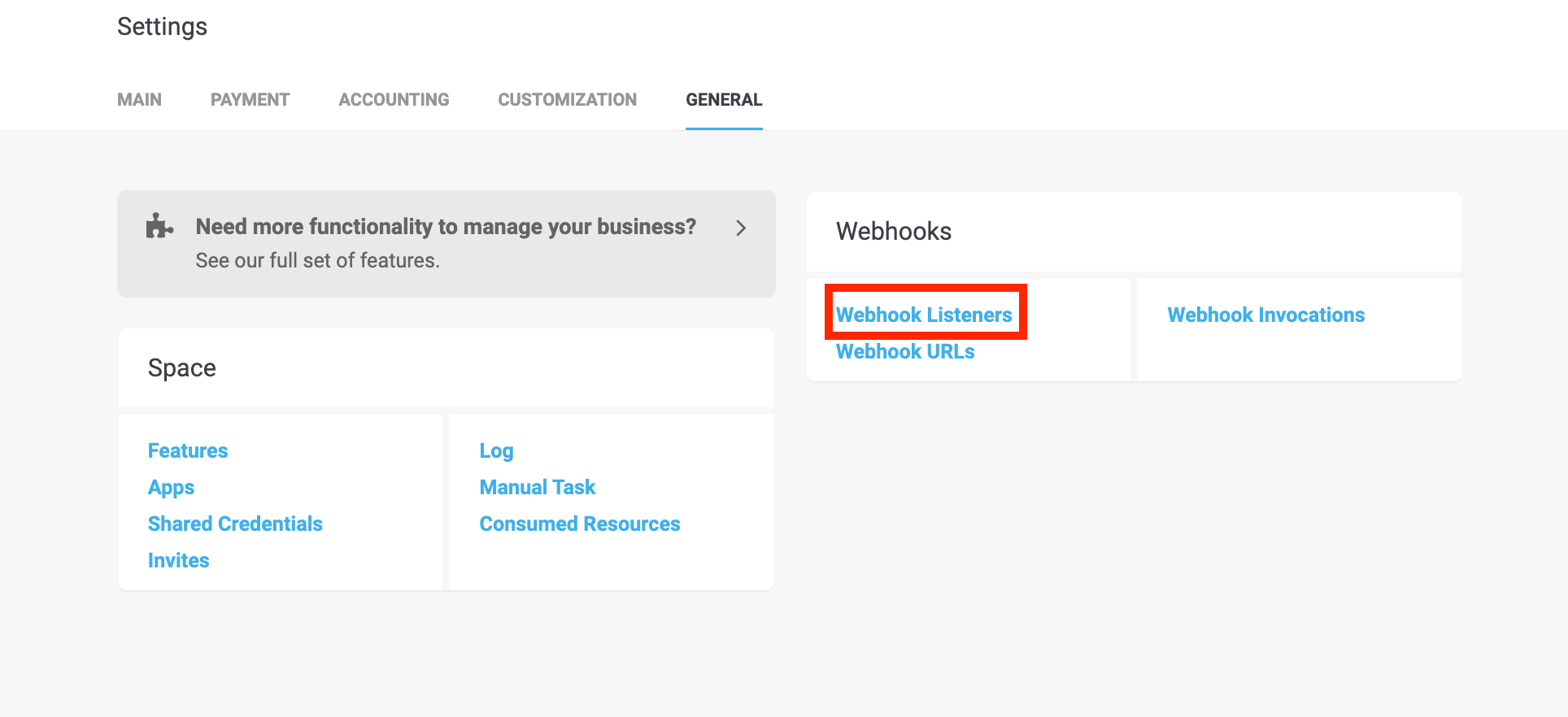Image resolution: width=1568 pixels, height=717 pixels.
Task: View Webhook Invocations
Action: tap(1265, 315)
